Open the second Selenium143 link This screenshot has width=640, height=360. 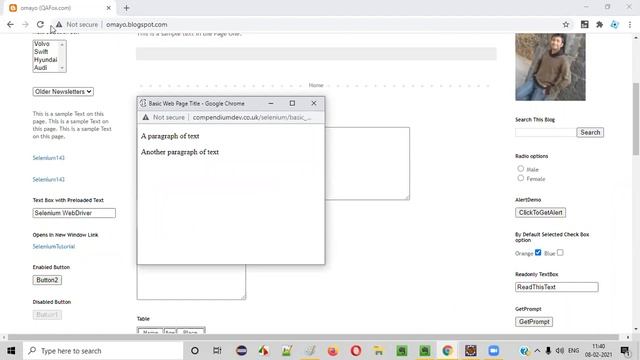49,180
